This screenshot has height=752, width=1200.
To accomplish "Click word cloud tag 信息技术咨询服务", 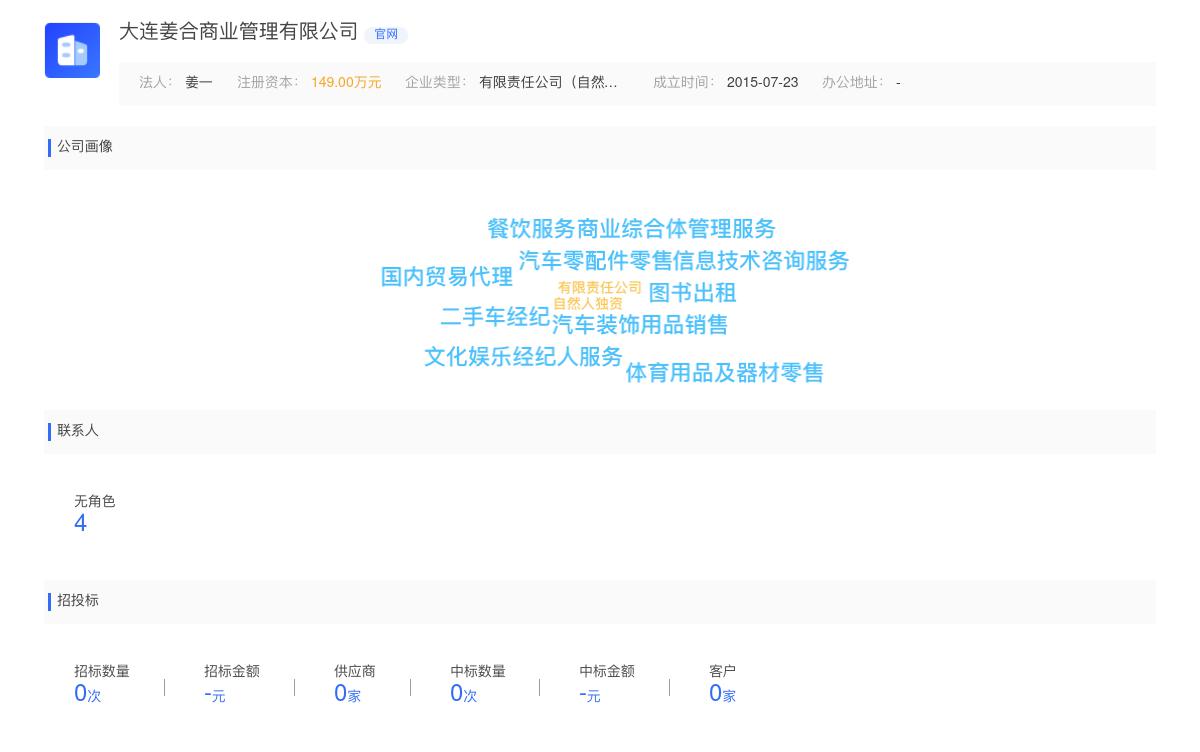I will tap(761, 261).
